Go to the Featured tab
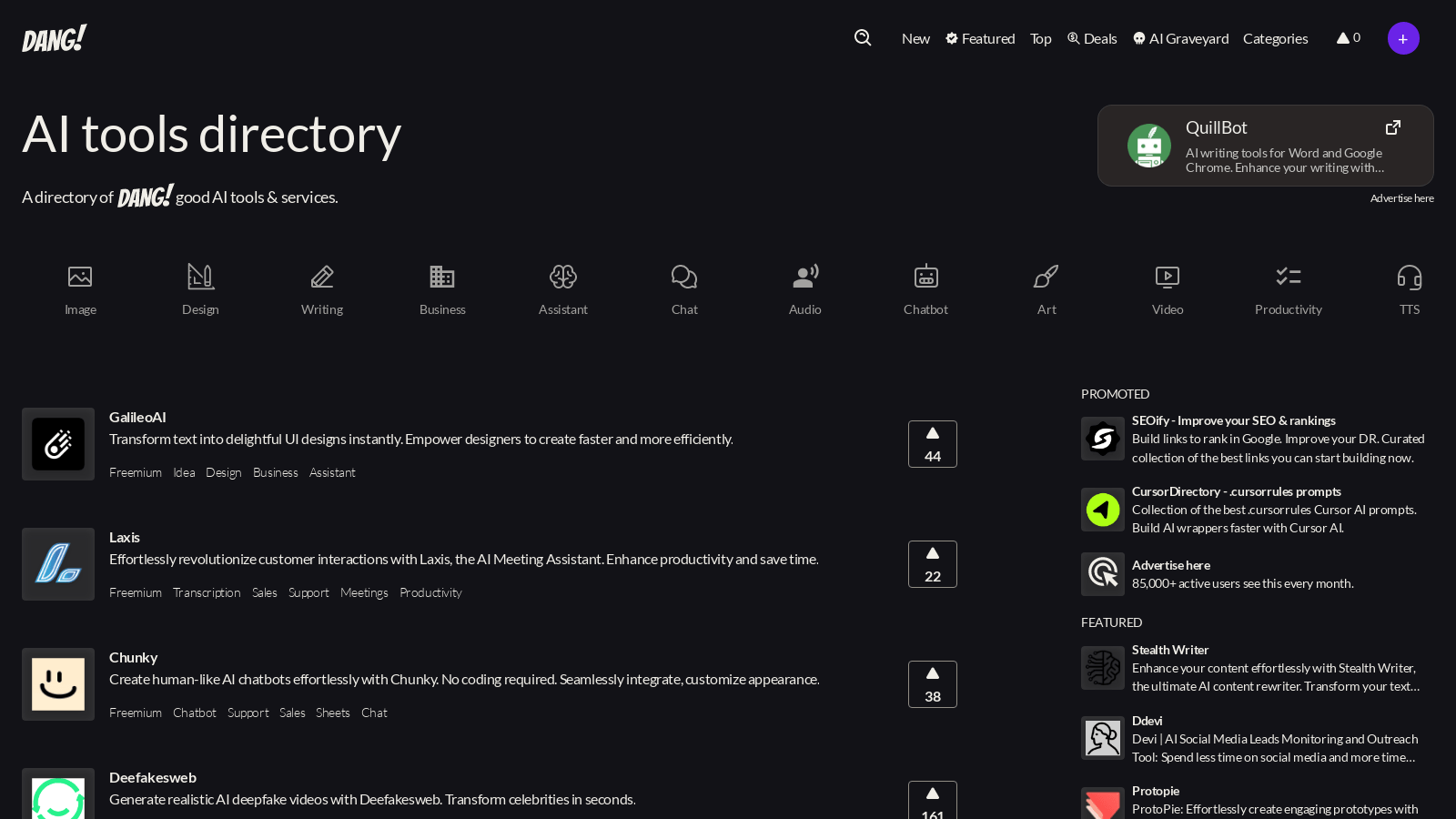The image size is (1456, 819). click(x=980, y=38)
